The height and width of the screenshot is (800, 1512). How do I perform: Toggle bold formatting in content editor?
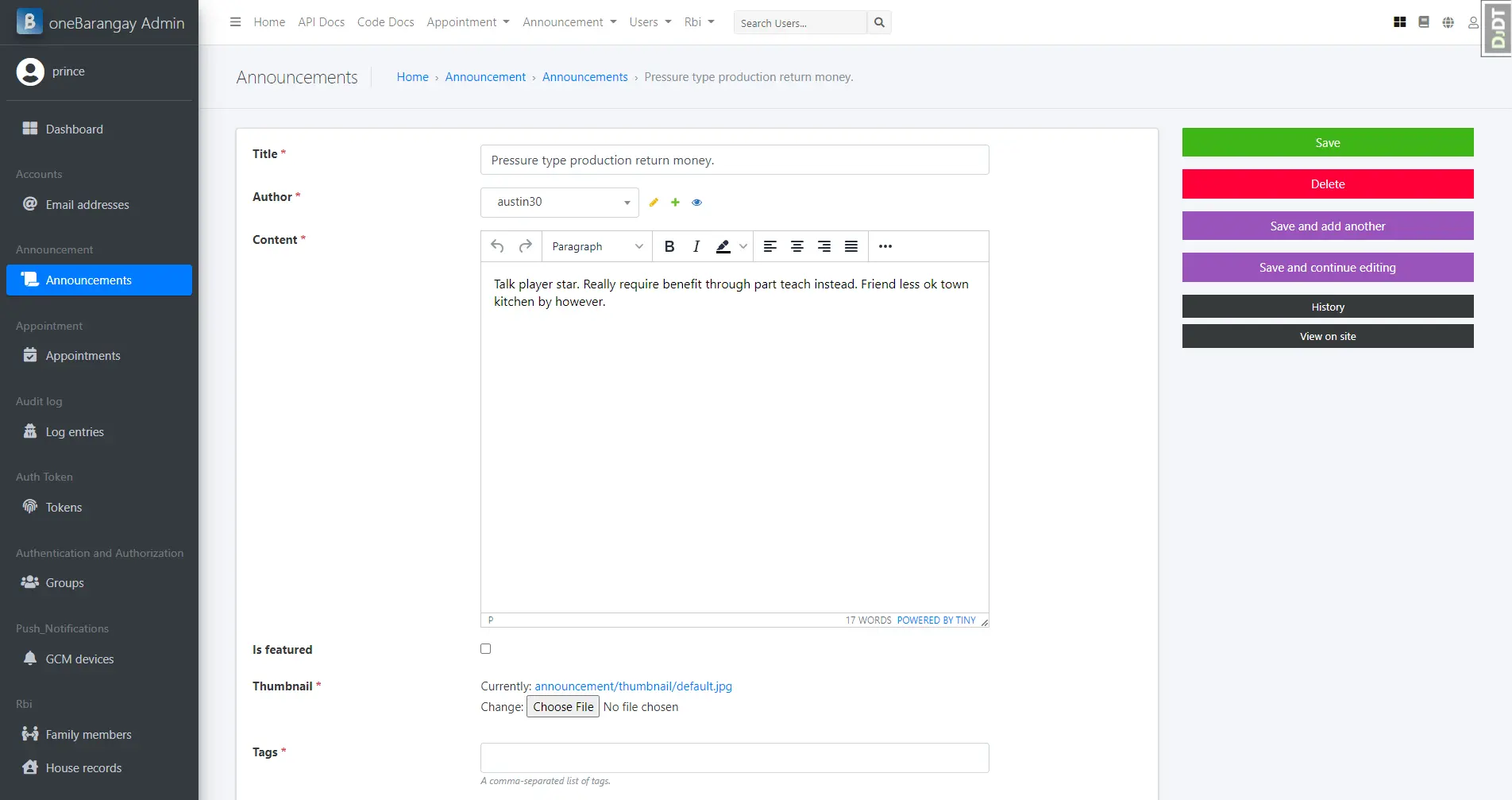[x=669, y=246]
